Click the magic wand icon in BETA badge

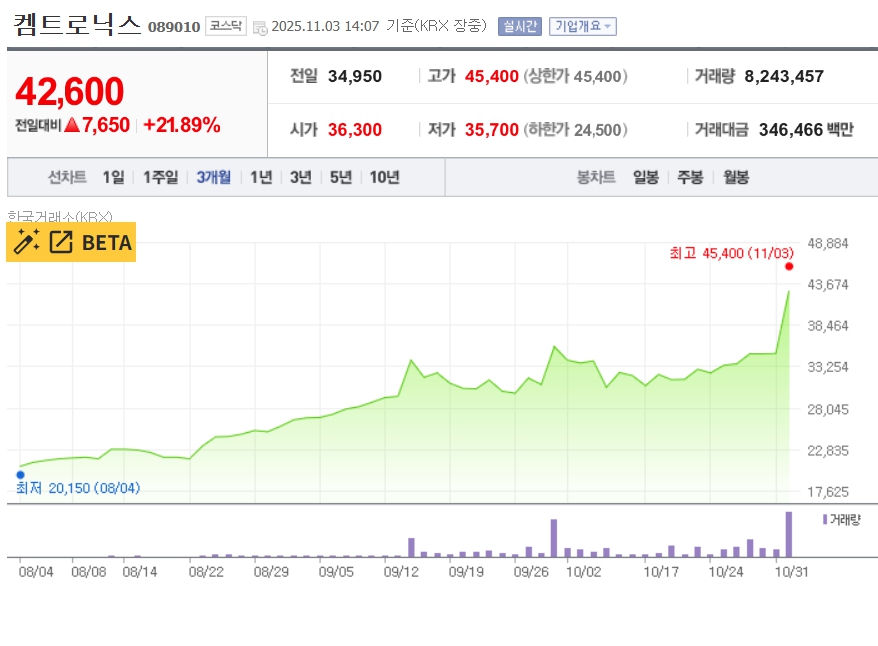click(x=27, y=242)
